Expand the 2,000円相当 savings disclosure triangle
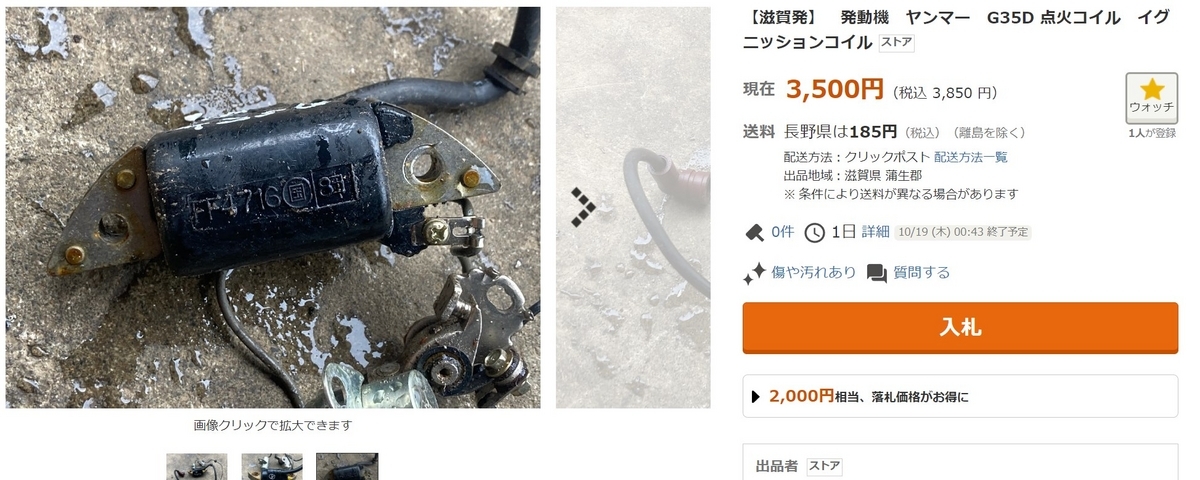This screenshot has height=480, width=1200. tap(756, 397)
